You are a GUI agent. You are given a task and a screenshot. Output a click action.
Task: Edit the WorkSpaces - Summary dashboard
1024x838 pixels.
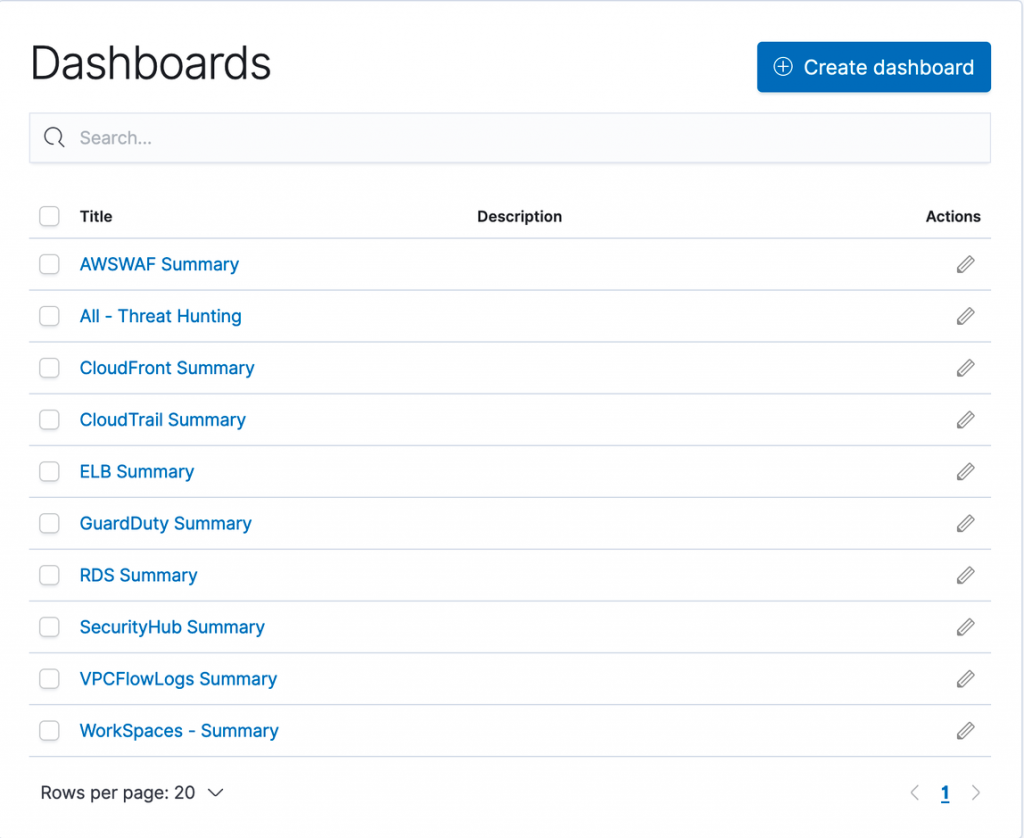point(965,731)
